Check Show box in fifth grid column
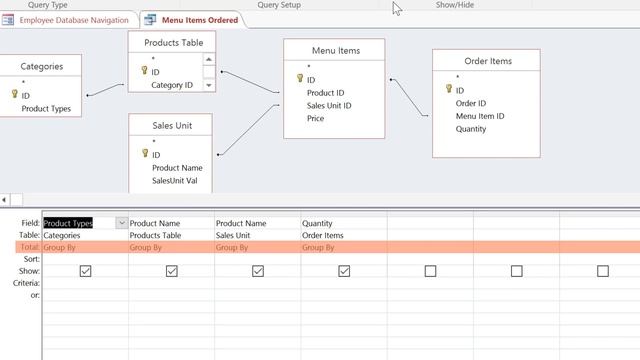The width and height of the screenshot is (640, 360). (430, 271)
